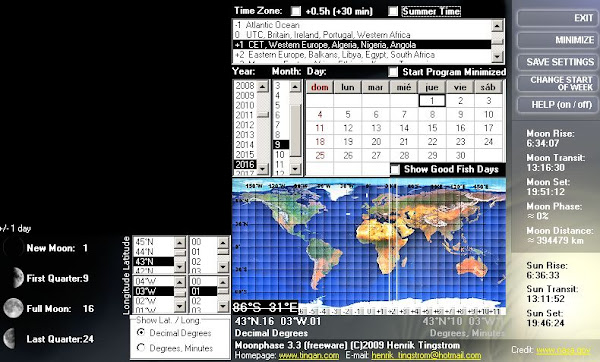Click the hotmail e-mail address link
This screenshot has height=362, width=600.
pyautogui.click(x=426, y=355)
